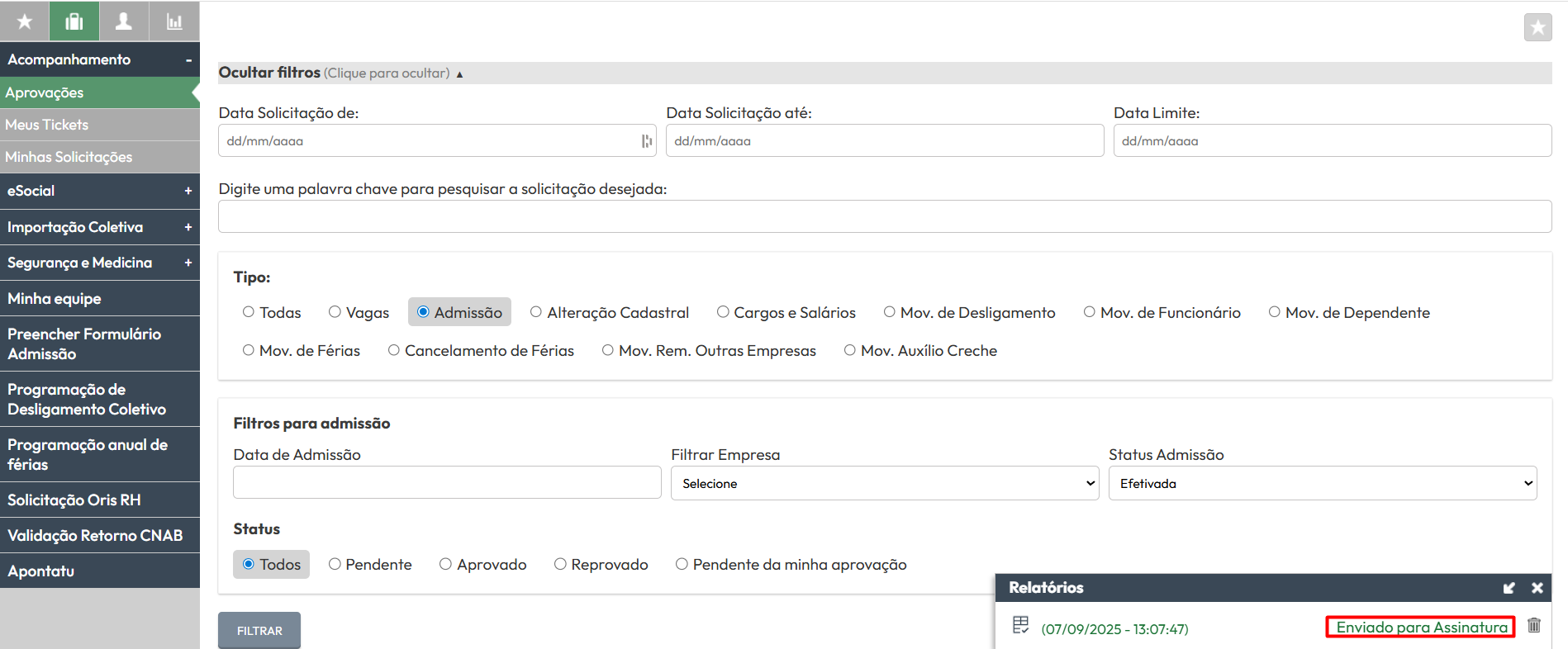This screenshot has width=1568, height=649.
Task: Choose Mov. de Férias radio option
Action: click(x=248, y=350)
